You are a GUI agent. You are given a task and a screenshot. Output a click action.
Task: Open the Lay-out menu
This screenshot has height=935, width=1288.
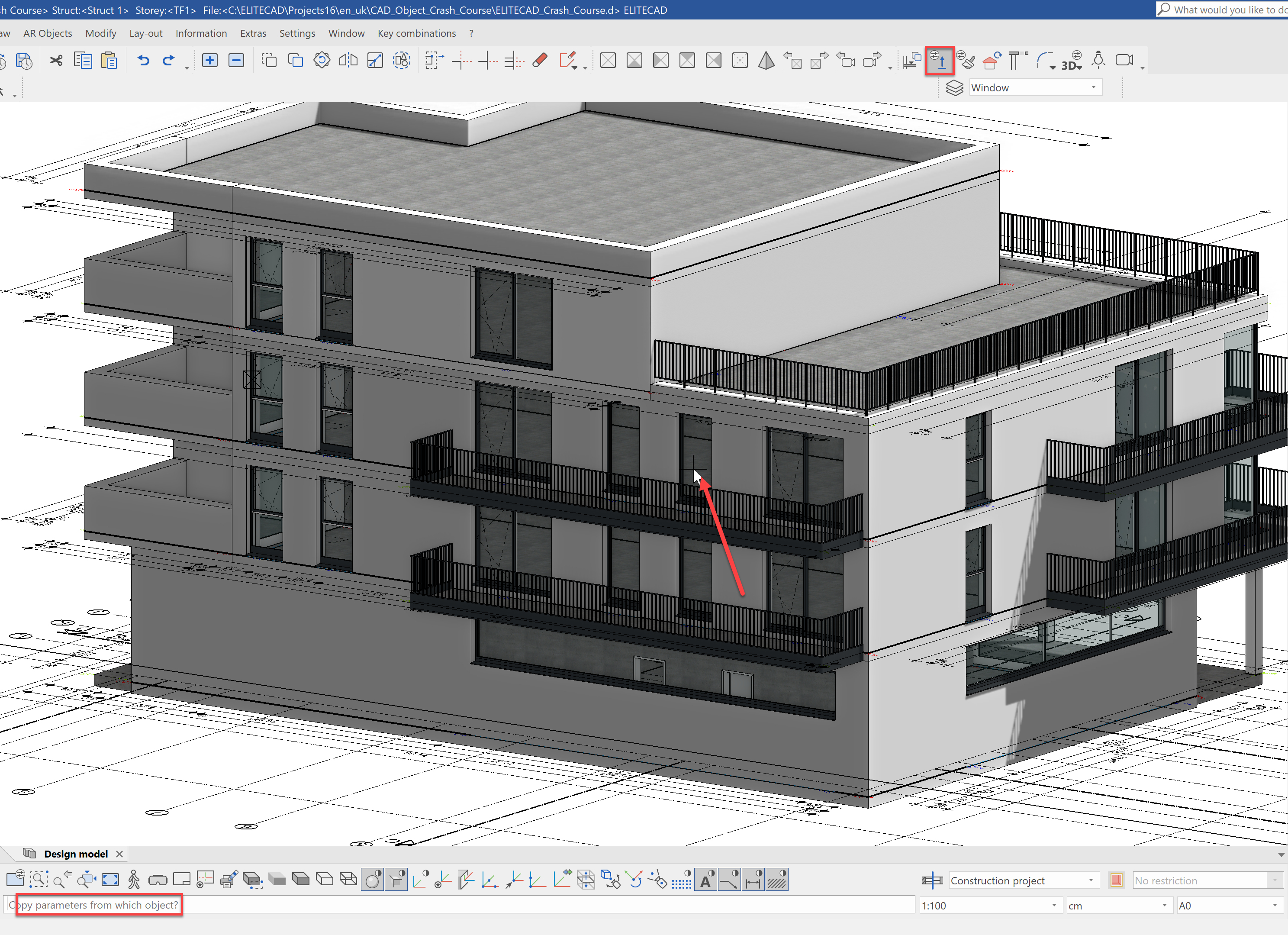coord(146,33)
